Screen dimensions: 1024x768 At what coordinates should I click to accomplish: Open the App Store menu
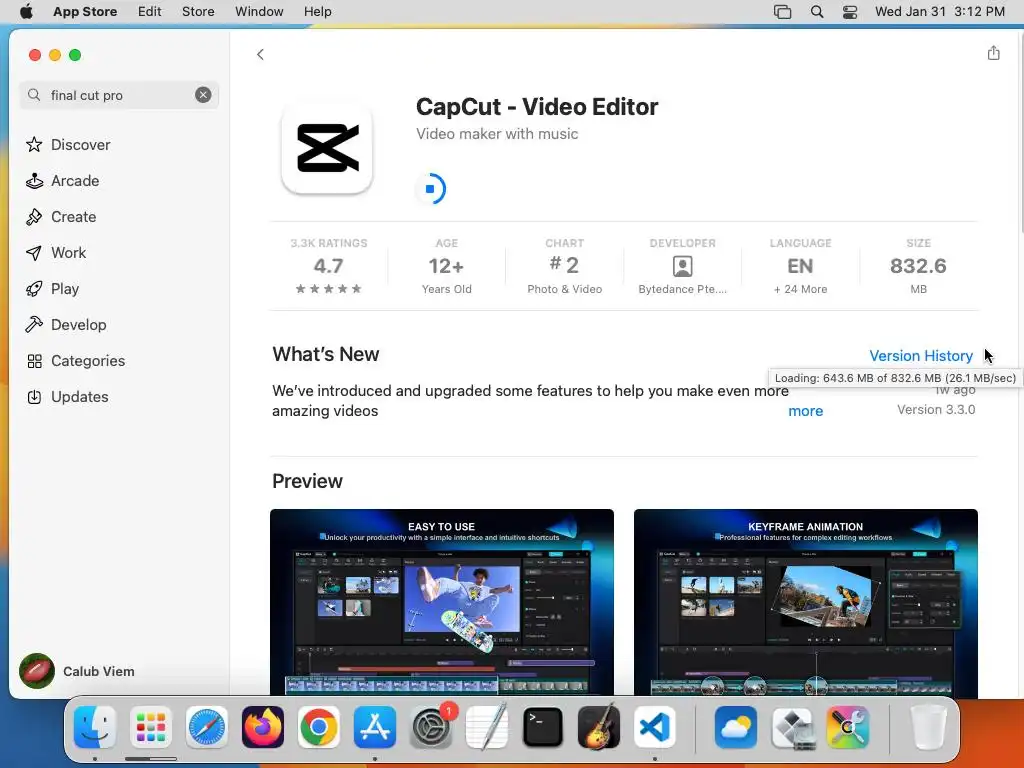pyautogui.click(x=85, y=12)
